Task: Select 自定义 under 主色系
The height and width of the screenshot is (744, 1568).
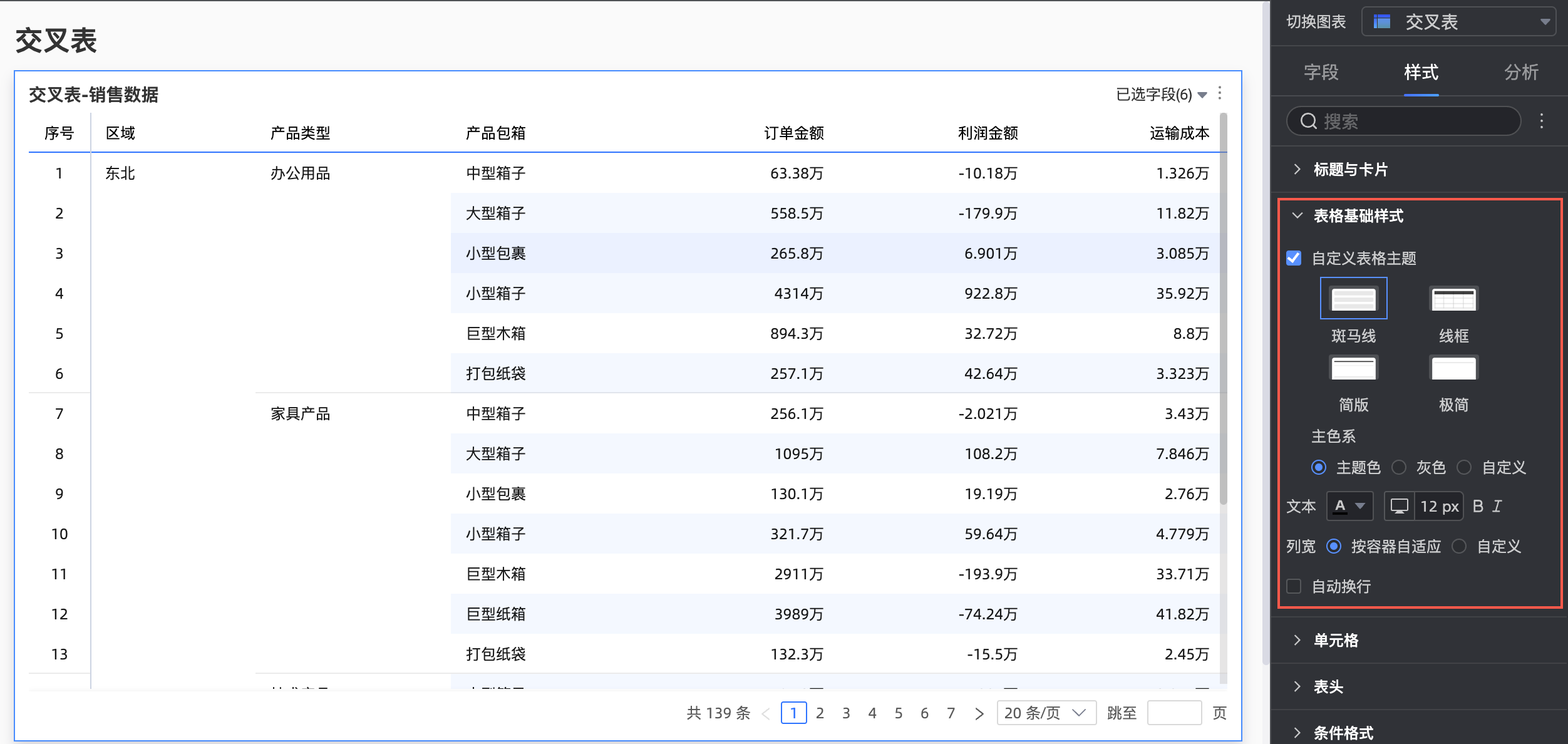Action: click(x=1464, y=467)
